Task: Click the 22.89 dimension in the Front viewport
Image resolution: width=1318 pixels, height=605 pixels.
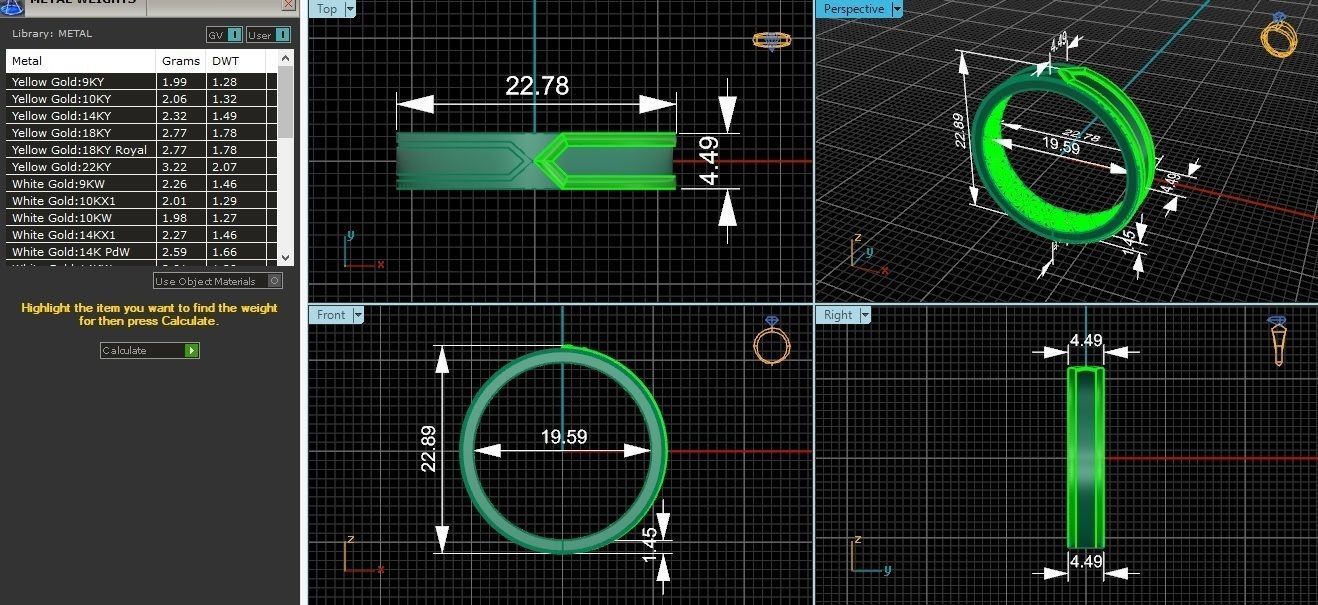Action: click(428, 448)
